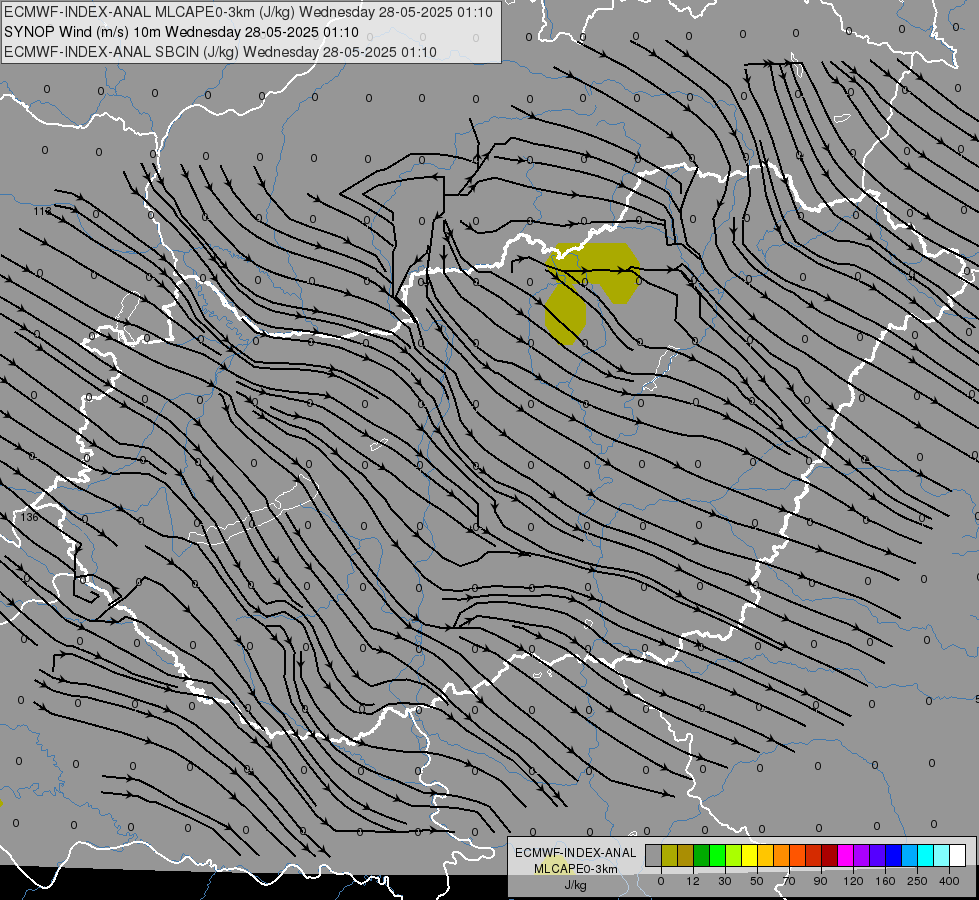Image resolution: width=979 pixels, height=900 pixels.
Task: Click the cyan legend swatch
Action: click(926, 855)
